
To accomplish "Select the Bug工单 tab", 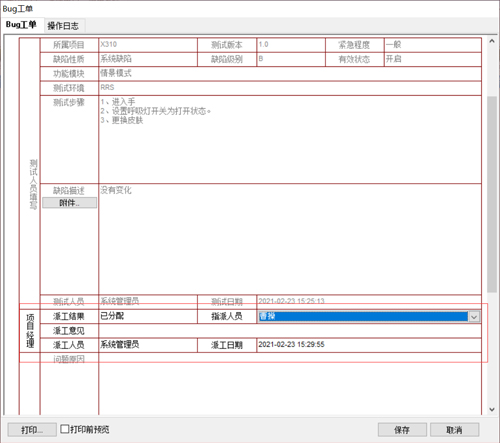I will tap(21, 25).
